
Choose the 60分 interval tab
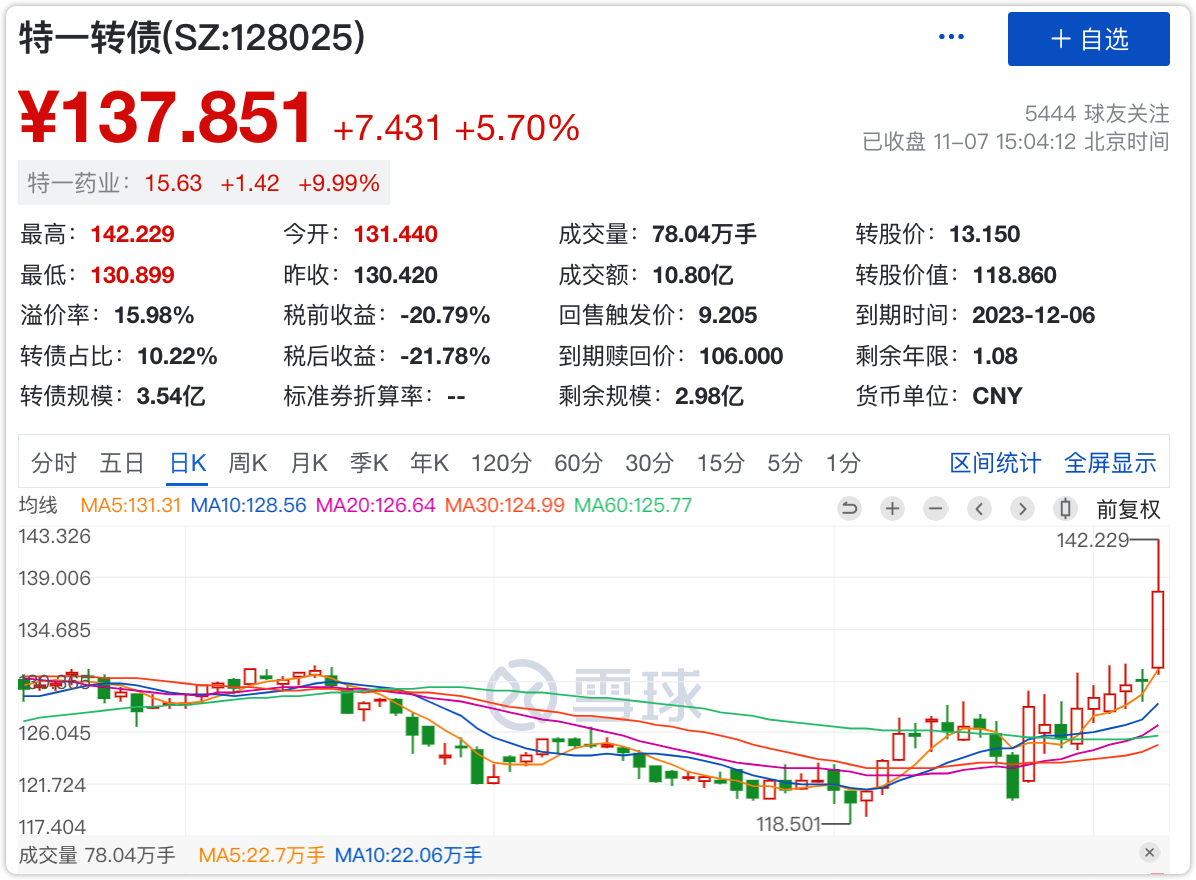coord(578,463)
